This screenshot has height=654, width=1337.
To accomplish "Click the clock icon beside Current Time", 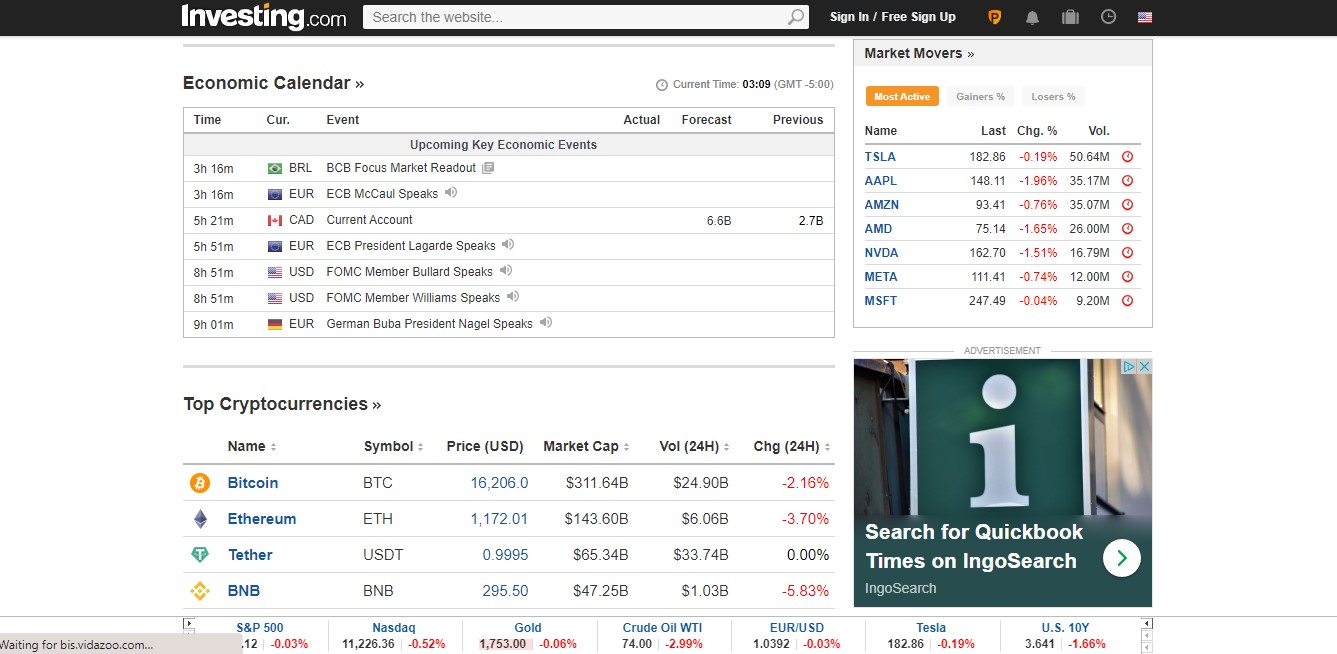I will click(661, 85).
